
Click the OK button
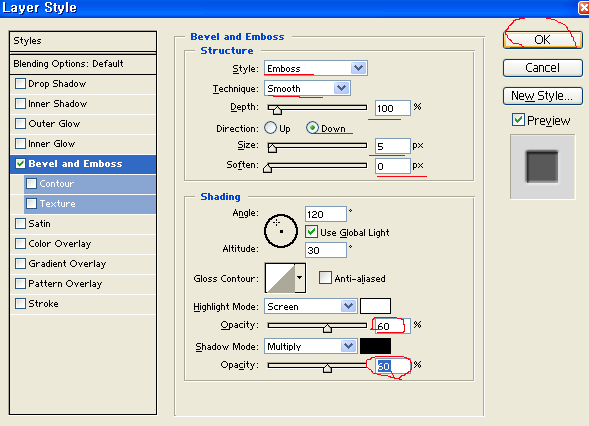[542, 40]
